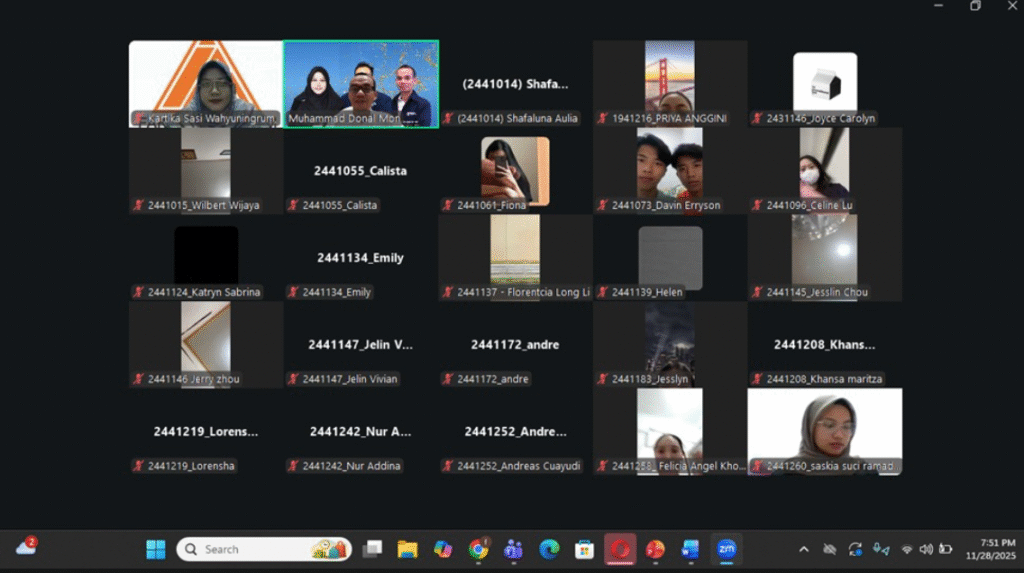Open the Windows Start menu
The width and height of the screenshot is (1024, 573).
[x=155, y=549]
